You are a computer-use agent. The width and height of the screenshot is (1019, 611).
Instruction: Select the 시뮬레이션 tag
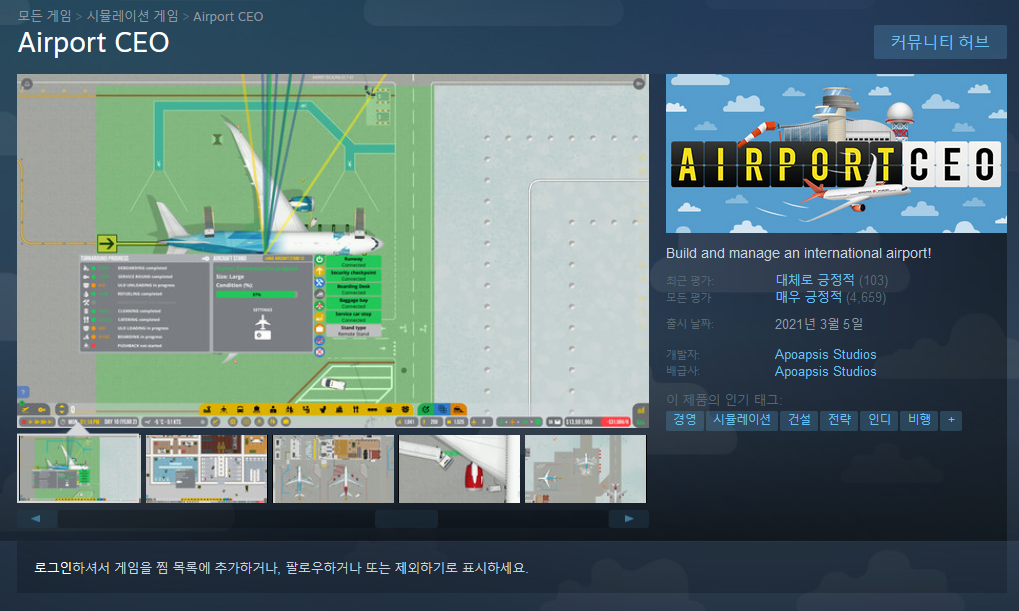pos(742,420)
